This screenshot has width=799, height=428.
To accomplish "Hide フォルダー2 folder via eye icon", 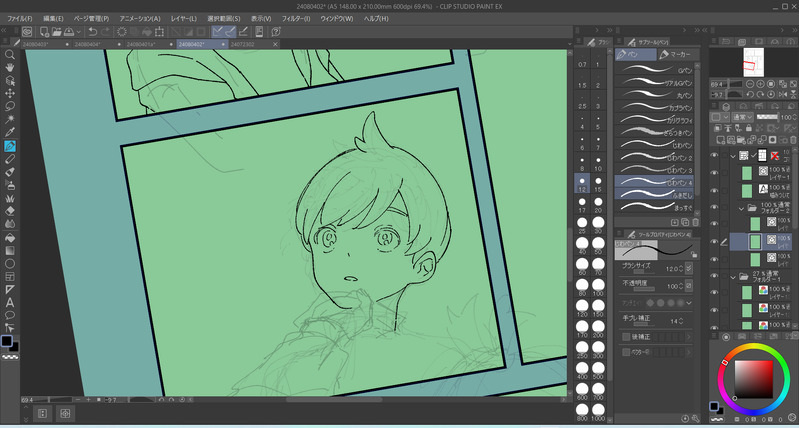I will (714, 207).
